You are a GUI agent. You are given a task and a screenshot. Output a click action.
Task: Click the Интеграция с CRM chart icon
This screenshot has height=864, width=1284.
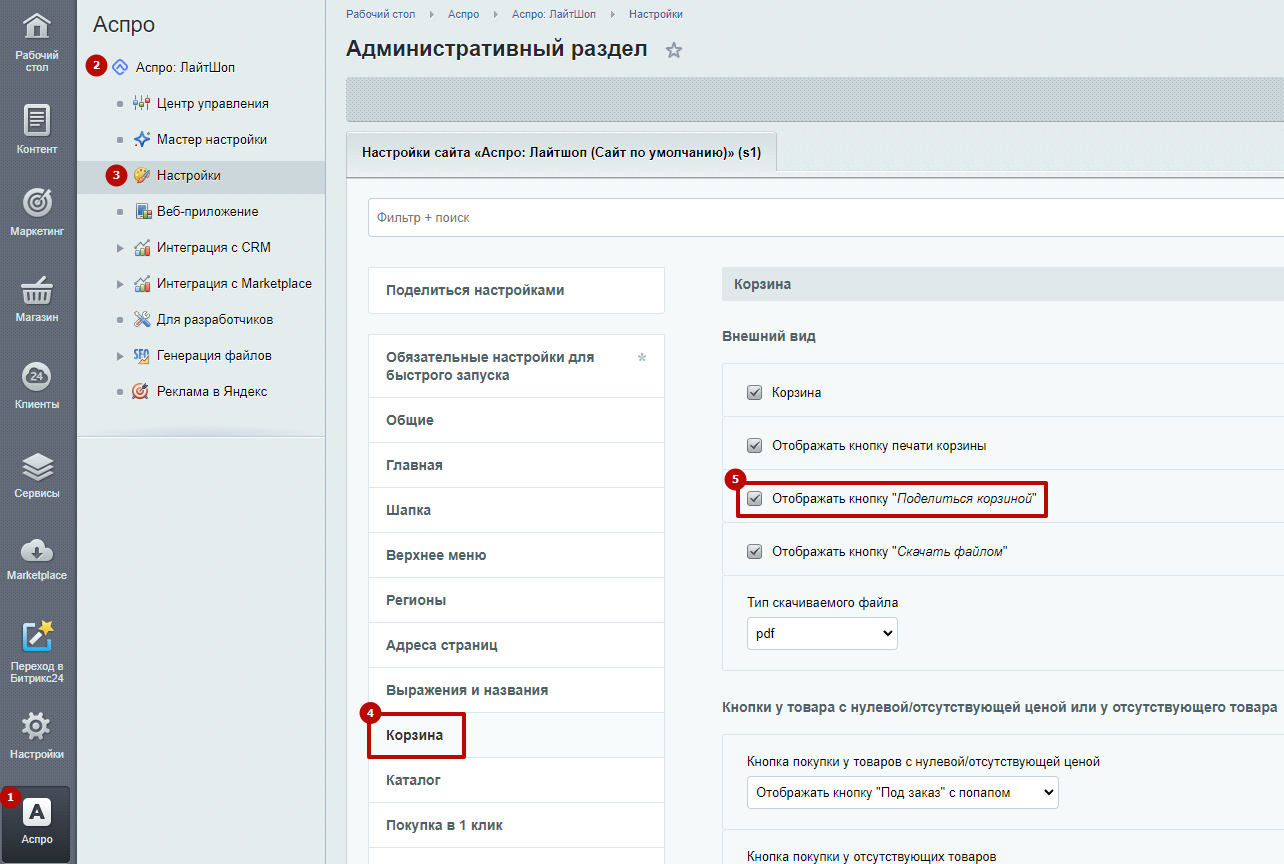tap(141, 248)
